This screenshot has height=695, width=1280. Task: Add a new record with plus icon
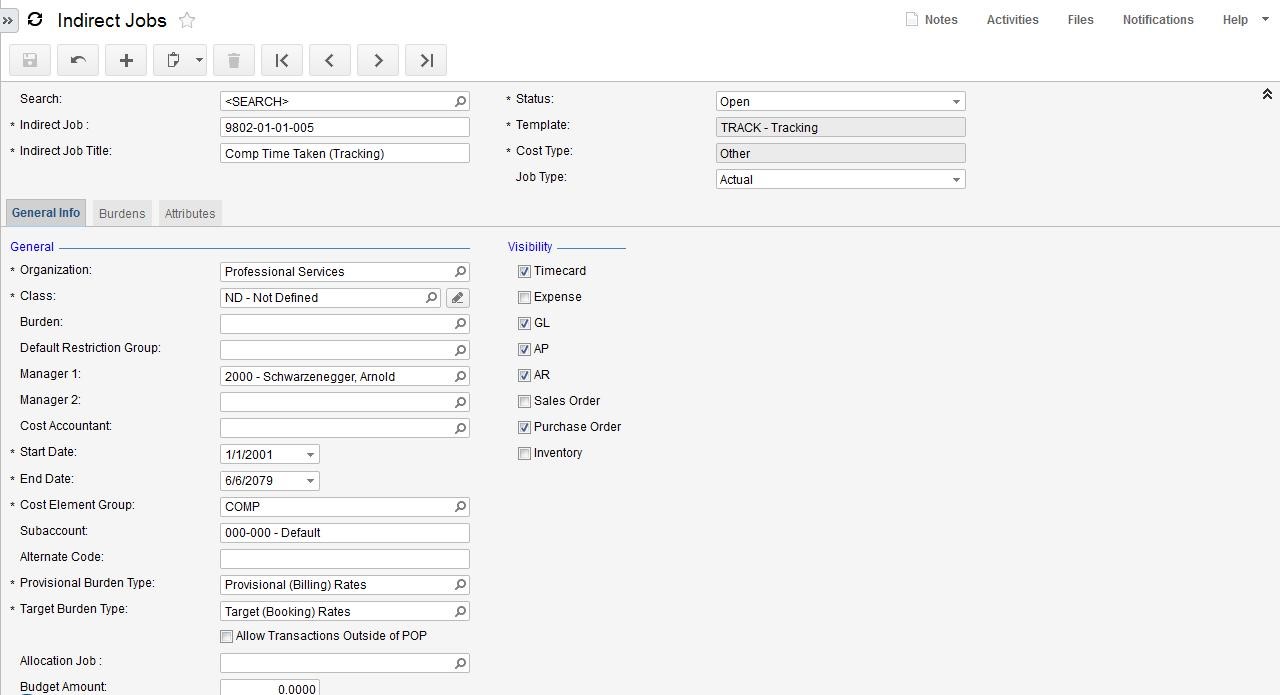(126, 61)
